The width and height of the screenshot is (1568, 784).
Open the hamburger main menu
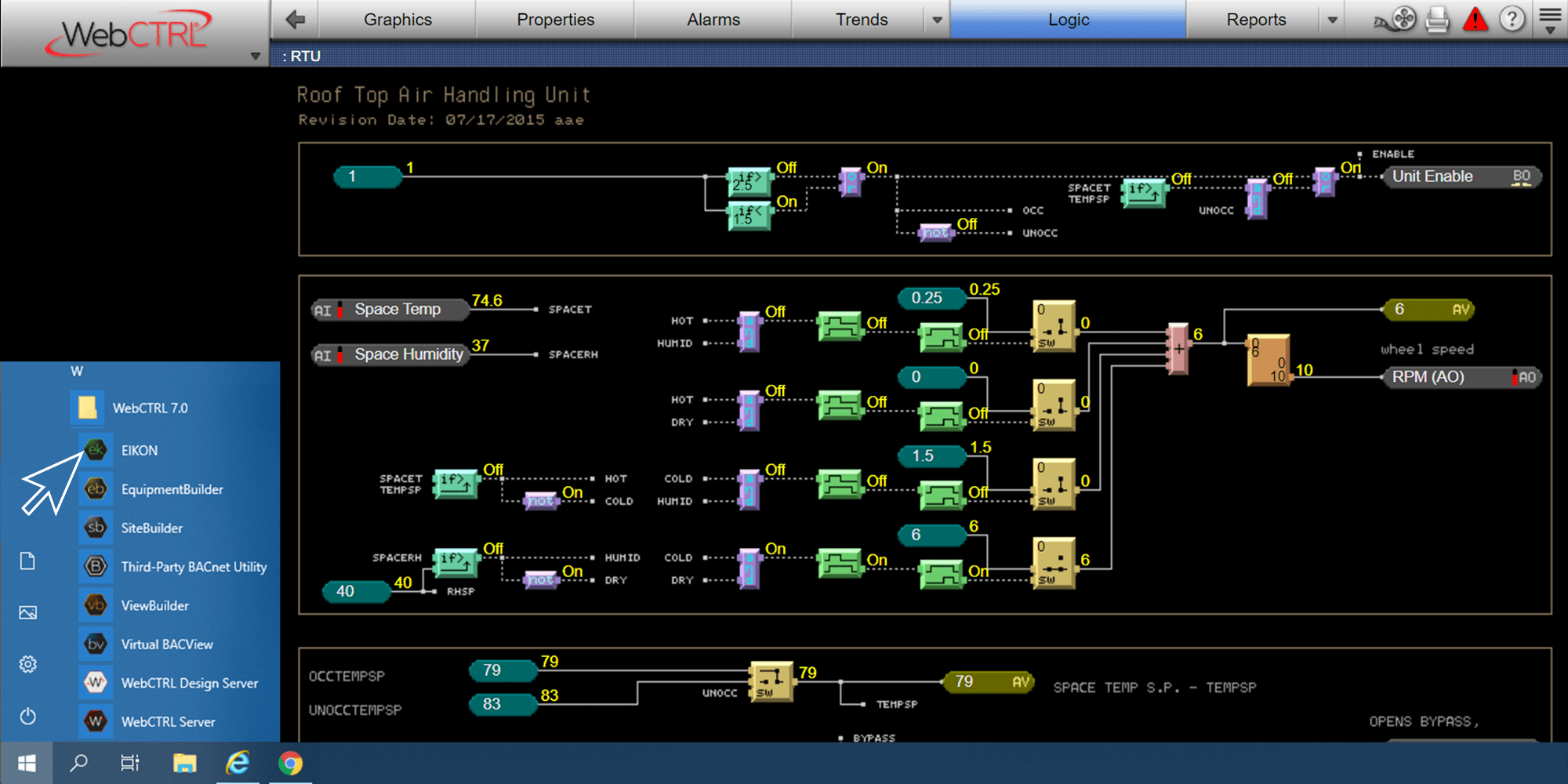click(1550, 19)
